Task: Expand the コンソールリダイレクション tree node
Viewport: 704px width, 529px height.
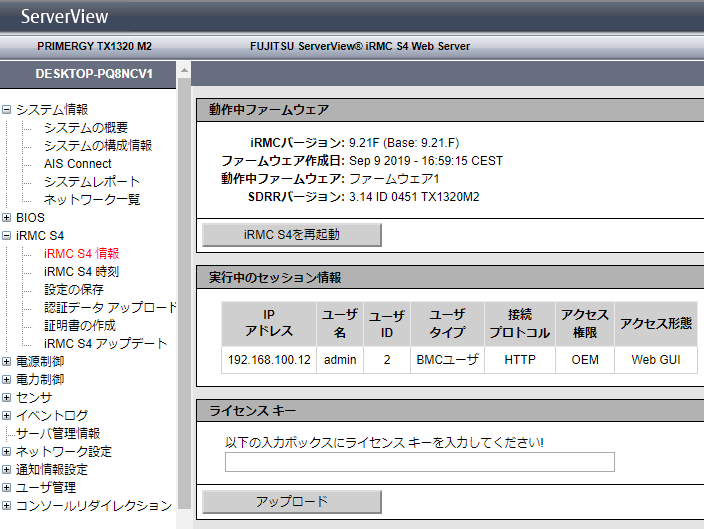Action: click(6, 506)
